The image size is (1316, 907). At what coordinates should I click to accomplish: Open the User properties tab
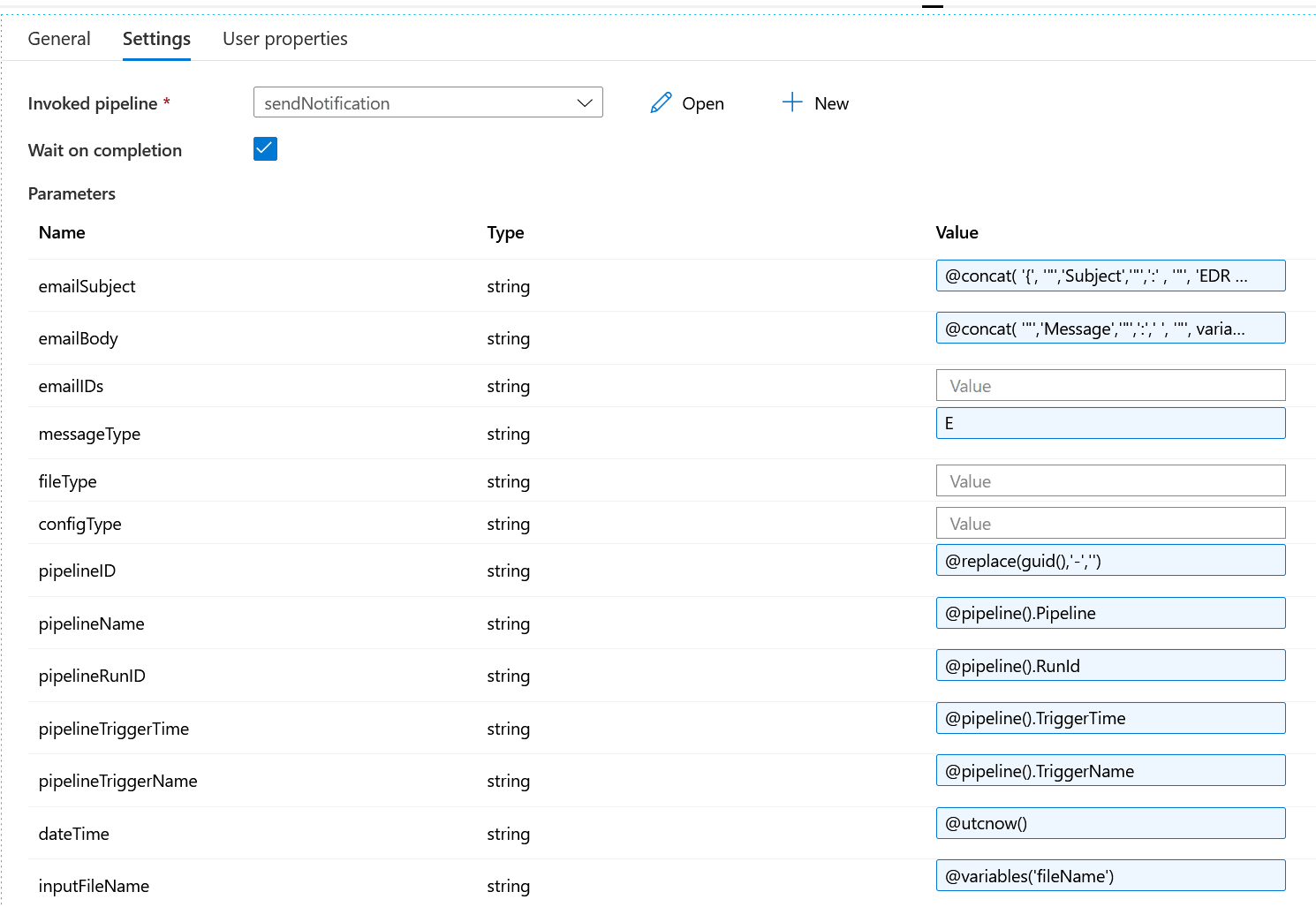[x=284, y=39]
